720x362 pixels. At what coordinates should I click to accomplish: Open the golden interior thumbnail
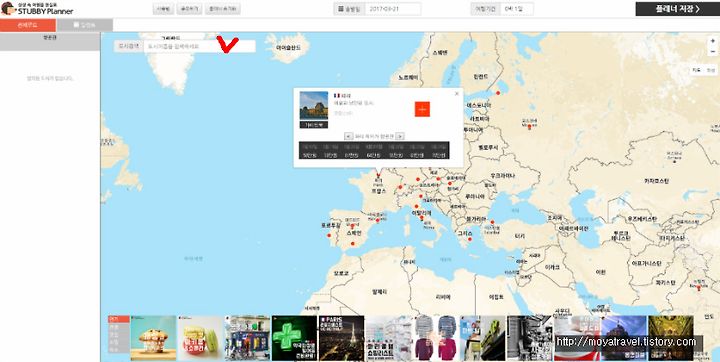tap(671, 338)
